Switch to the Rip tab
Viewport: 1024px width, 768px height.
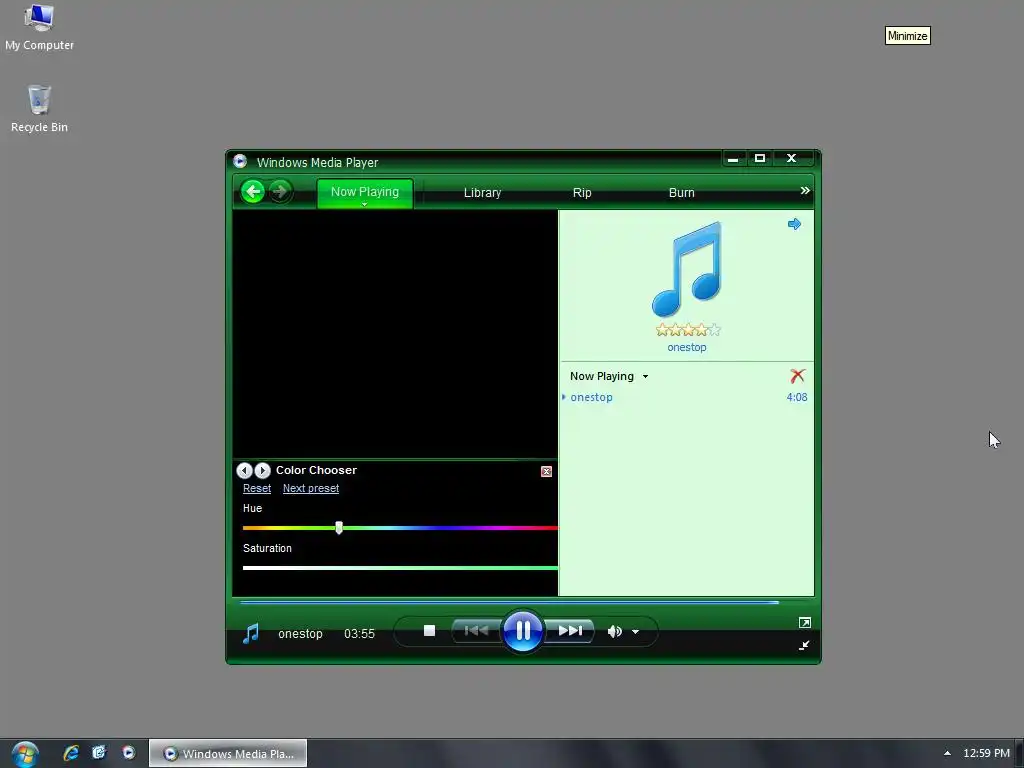(x=582, y=193)
